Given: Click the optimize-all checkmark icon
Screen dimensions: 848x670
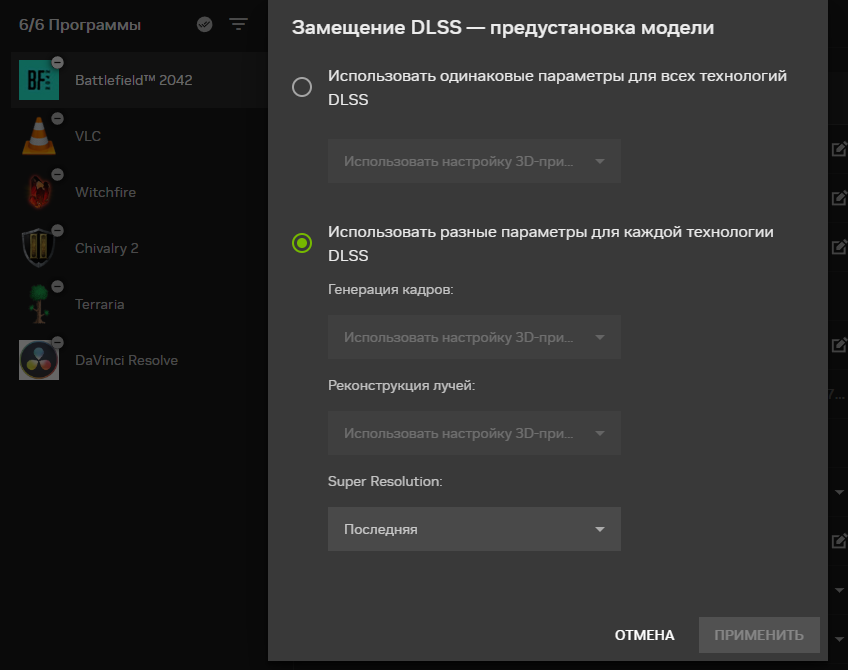Looking at the screenshot, I should (x=204, y=24).
